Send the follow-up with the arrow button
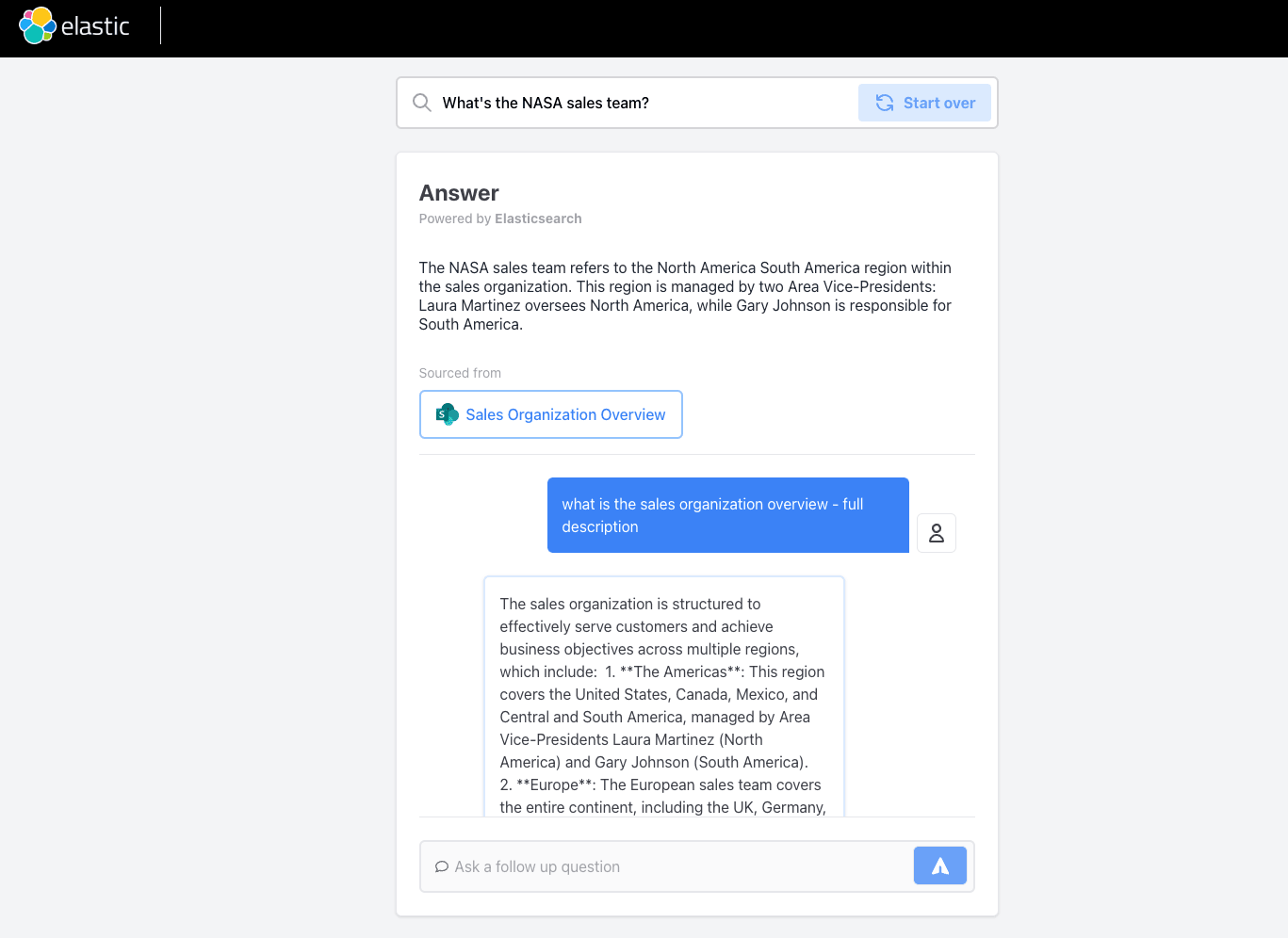This screenshot has width=1288, height=938. tap(939, 865)
